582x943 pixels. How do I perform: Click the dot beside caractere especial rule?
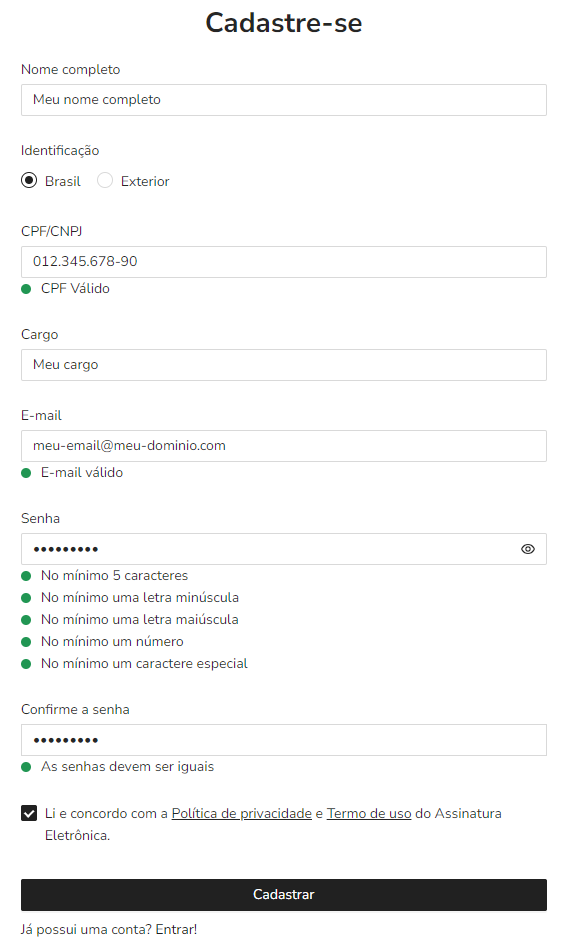pyautogui.click(x=26, y=664)
